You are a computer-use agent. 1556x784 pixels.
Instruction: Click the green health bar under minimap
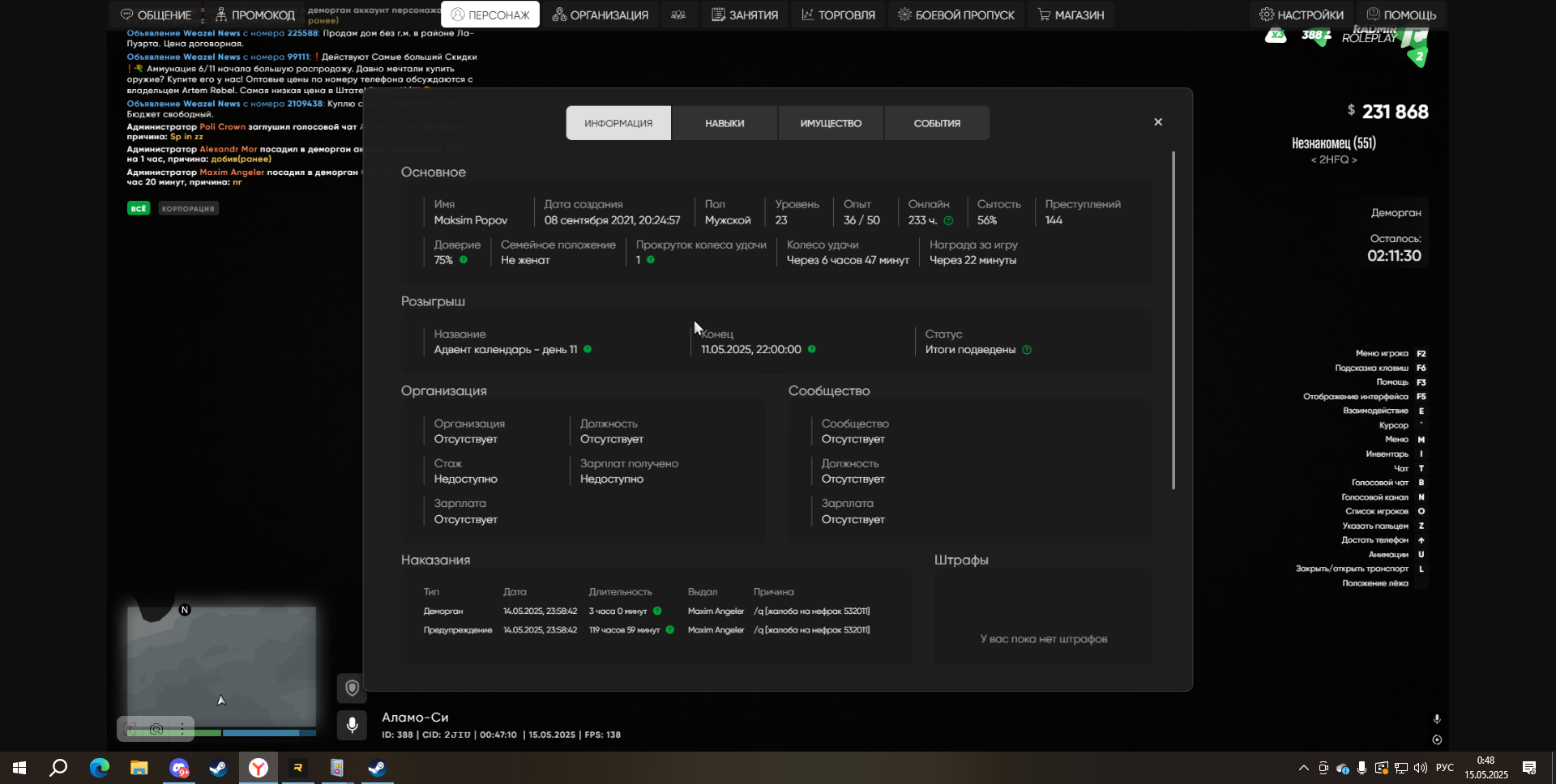click(174, 733)
